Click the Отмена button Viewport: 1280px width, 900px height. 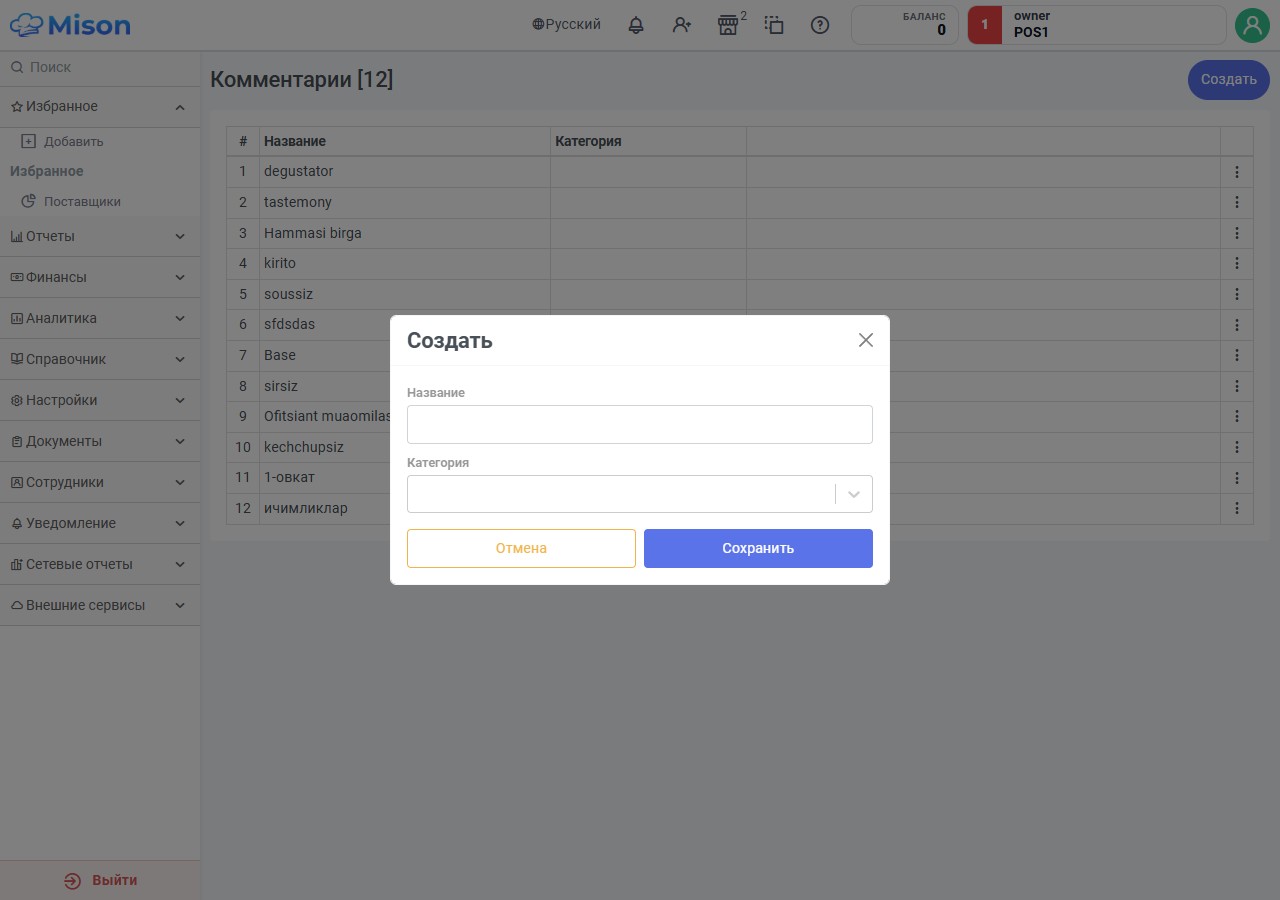click(x=521, y=548)
